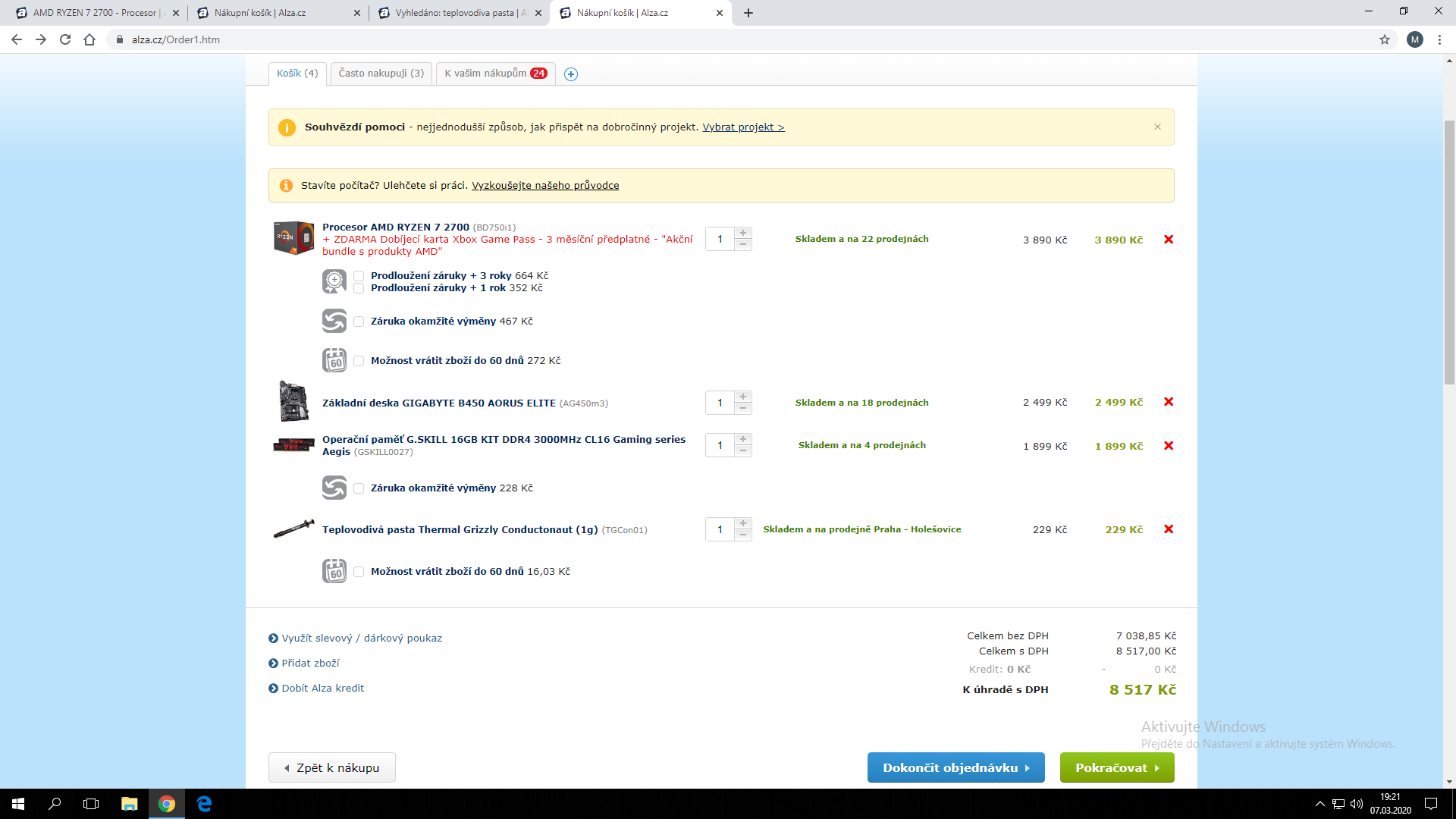Click the Zpět k nákupu button

tap(332, 767)
